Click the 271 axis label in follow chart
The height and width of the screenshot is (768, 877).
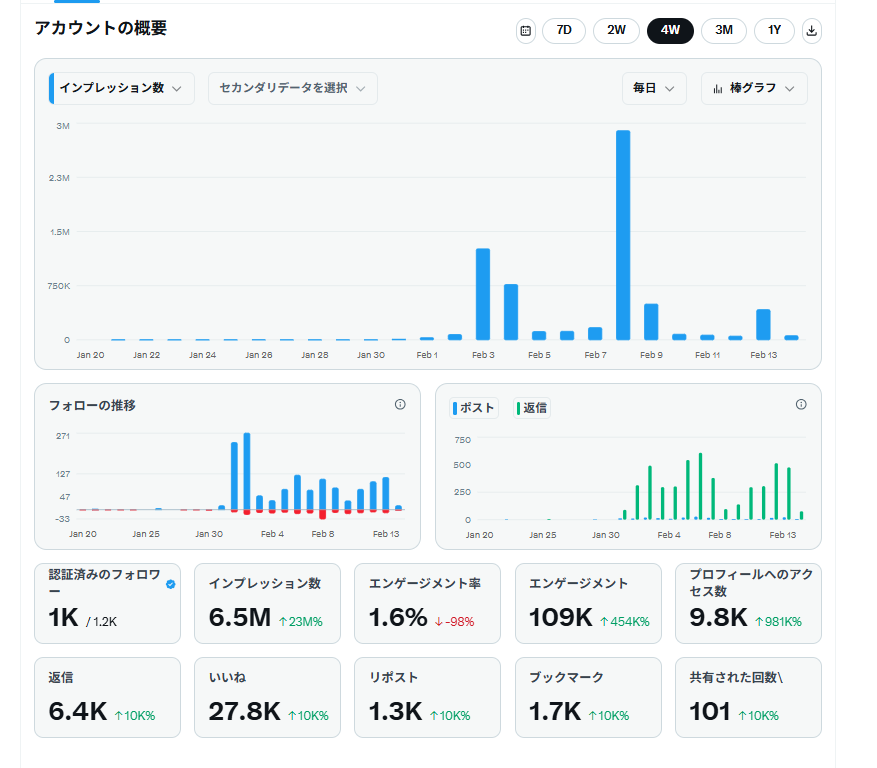(63, 436)
